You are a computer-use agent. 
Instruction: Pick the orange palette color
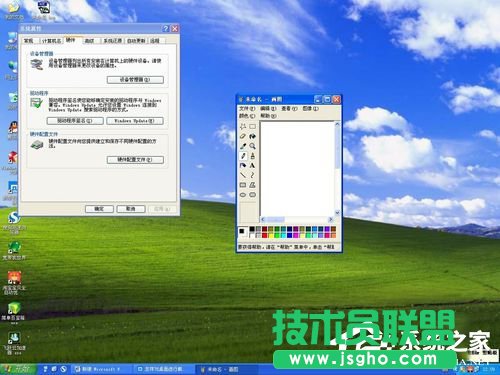coord(333,236)
